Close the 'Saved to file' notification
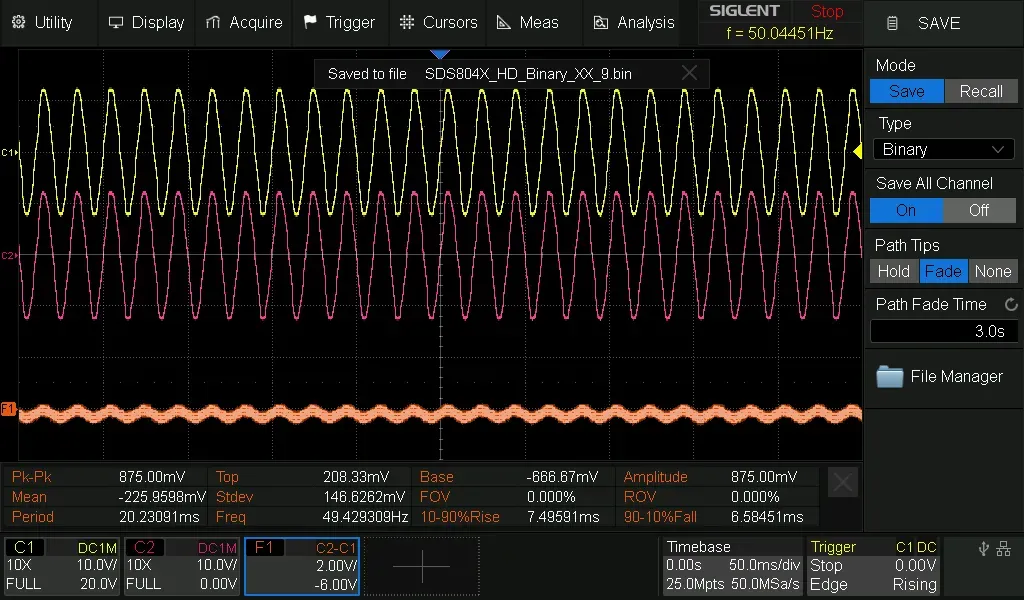This screenshot has height=600, width=1024. coord(689,73)
